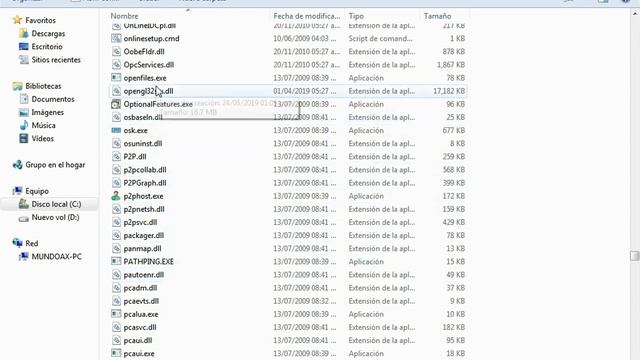
Task: Open Imágenes library in sidebar
Action: pos(48,112)
